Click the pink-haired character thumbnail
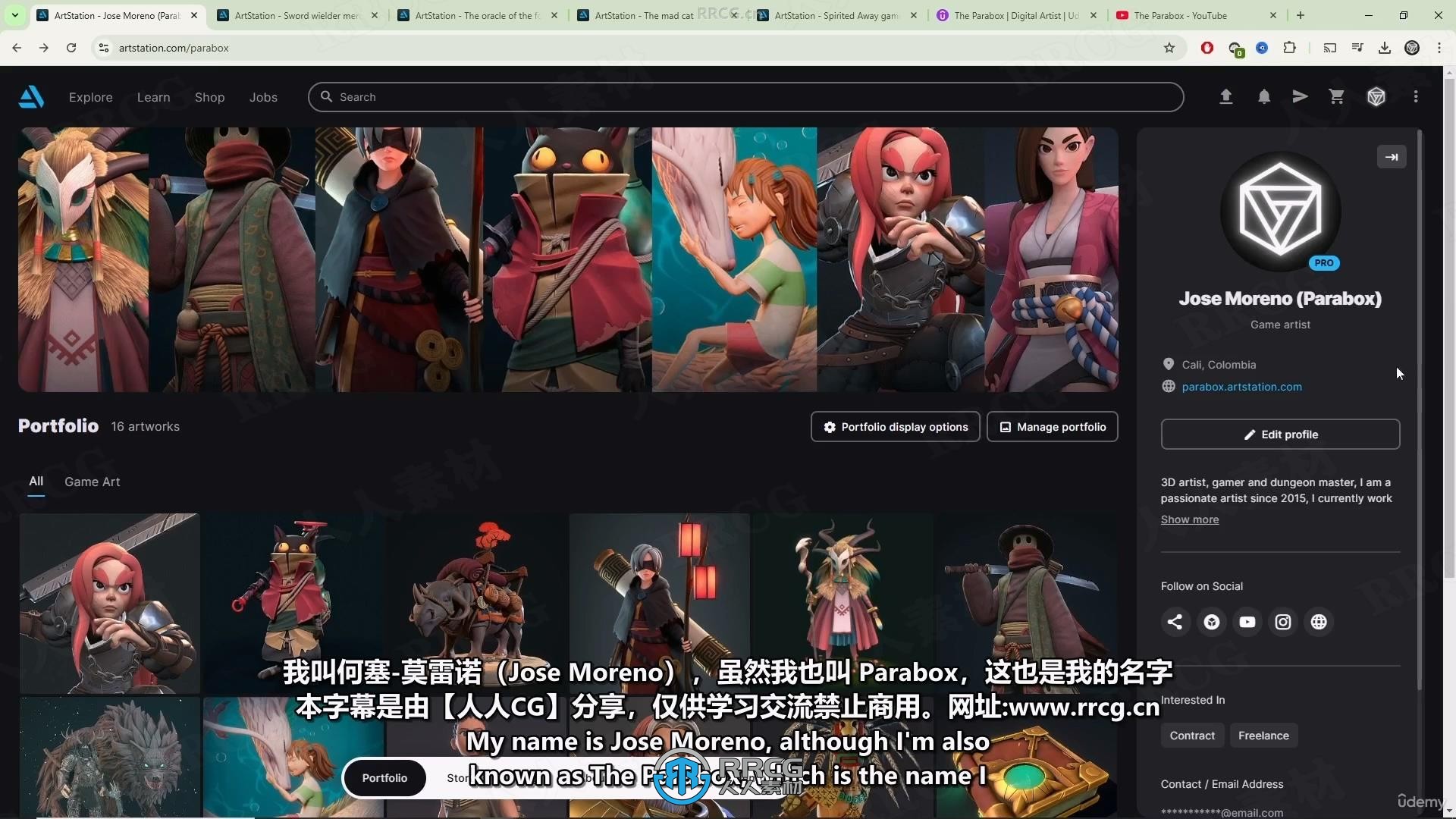Screen dimensions: 1456x819 click(108, 600)
